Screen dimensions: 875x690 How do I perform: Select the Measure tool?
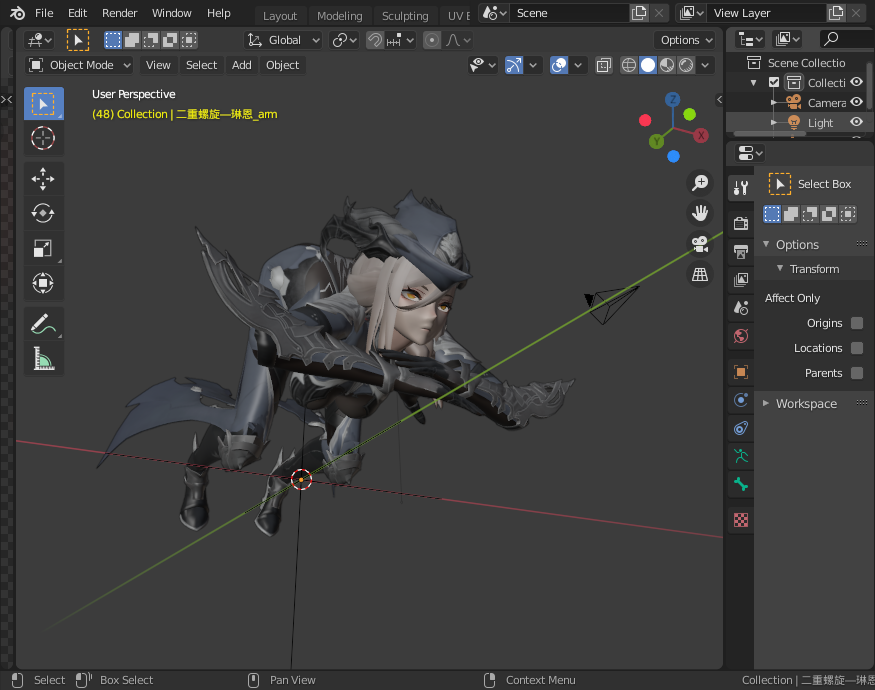[x=43, y=358]
